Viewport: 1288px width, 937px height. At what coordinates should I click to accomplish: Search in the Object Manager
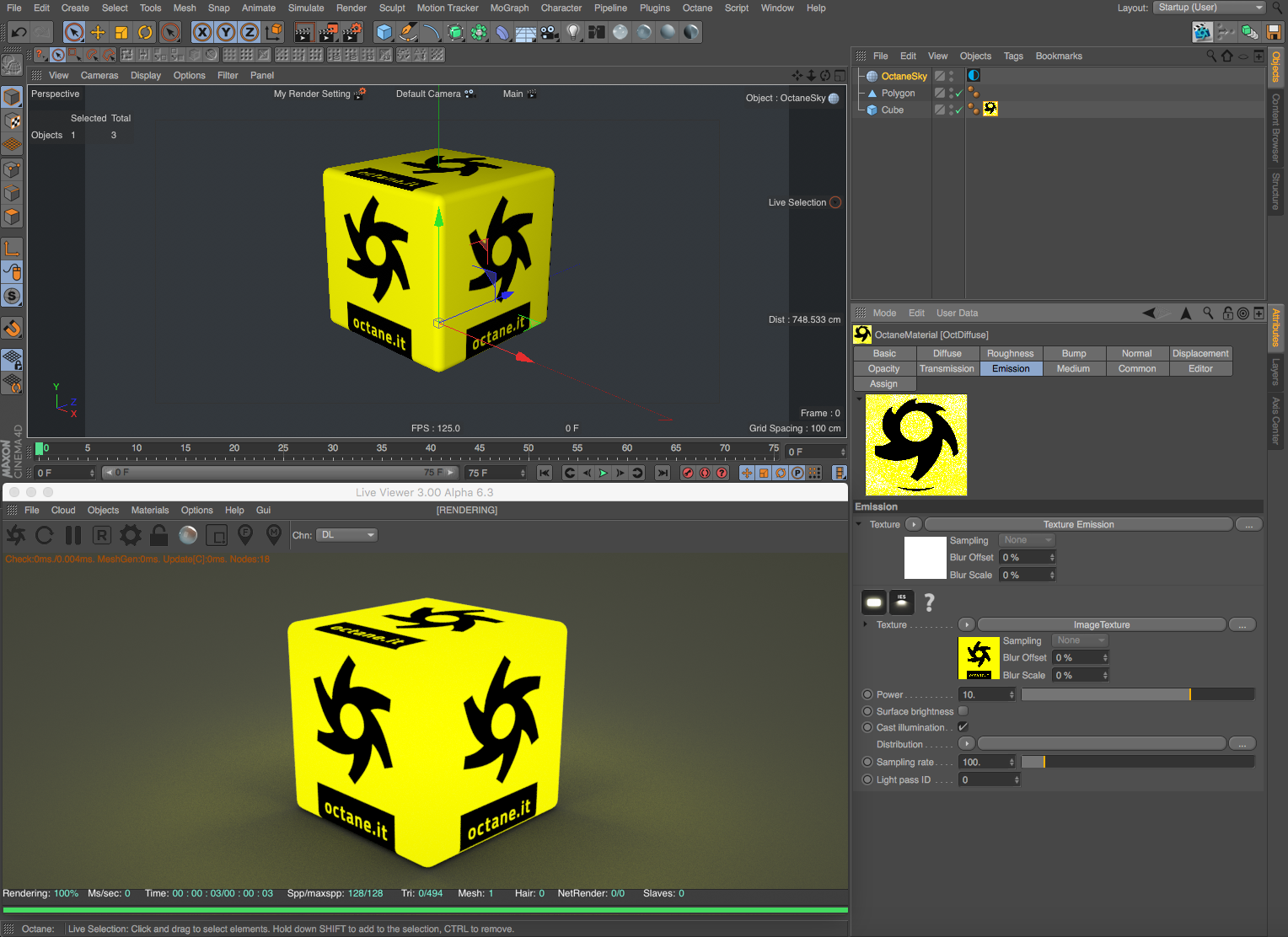(x=1211, y=56)
